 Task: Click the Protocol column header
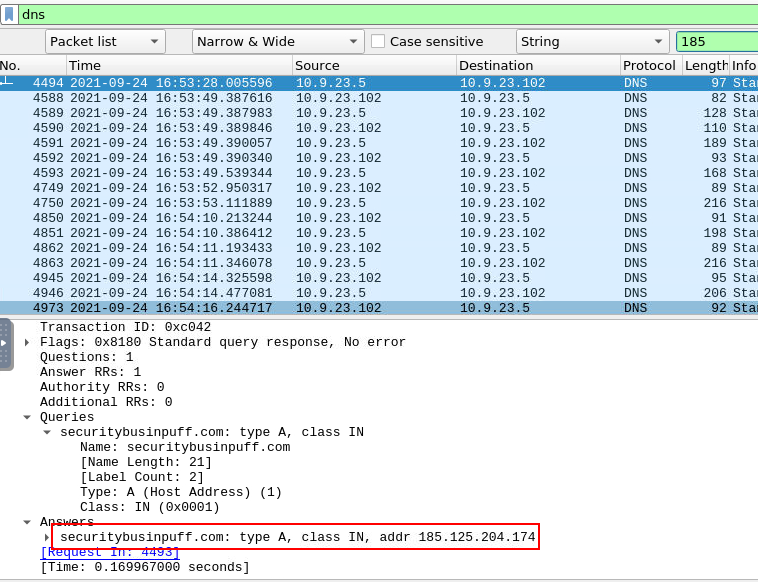[x=648, y=65]
